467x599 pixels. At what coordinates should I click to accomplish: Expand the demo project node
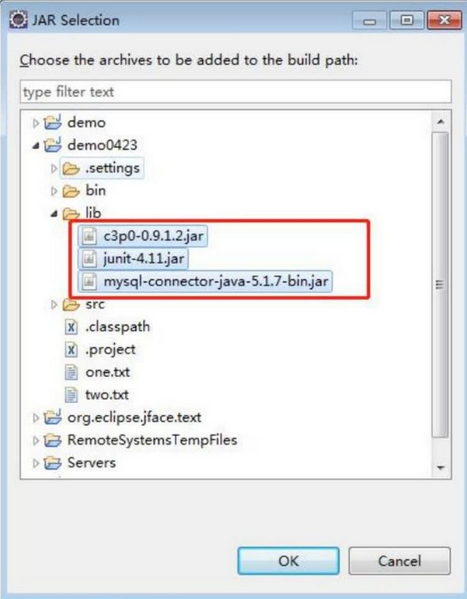pyautogui.click(x=36, y=123)
